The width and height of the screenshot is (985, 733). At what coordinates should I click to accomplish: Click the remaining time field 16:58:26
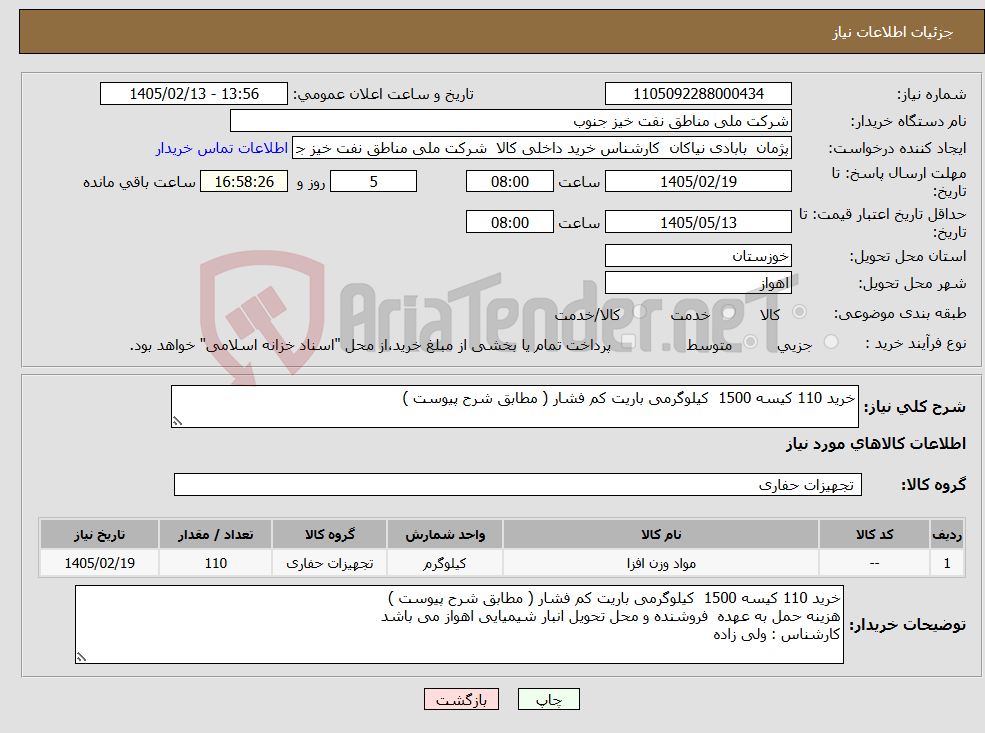tap(244, 182)
